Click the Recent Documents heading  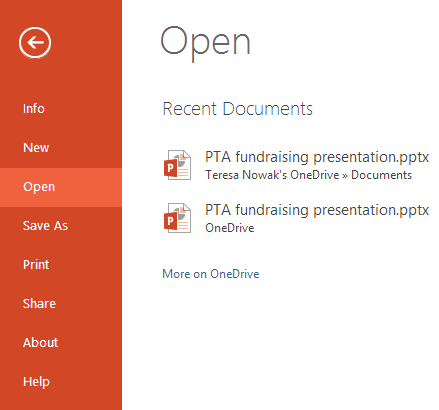238,109
